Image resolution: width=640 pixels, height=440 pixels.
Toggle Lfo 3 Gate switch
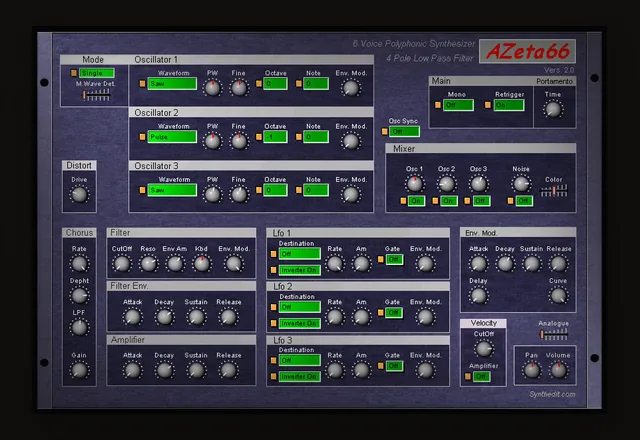tap(394, 366)
